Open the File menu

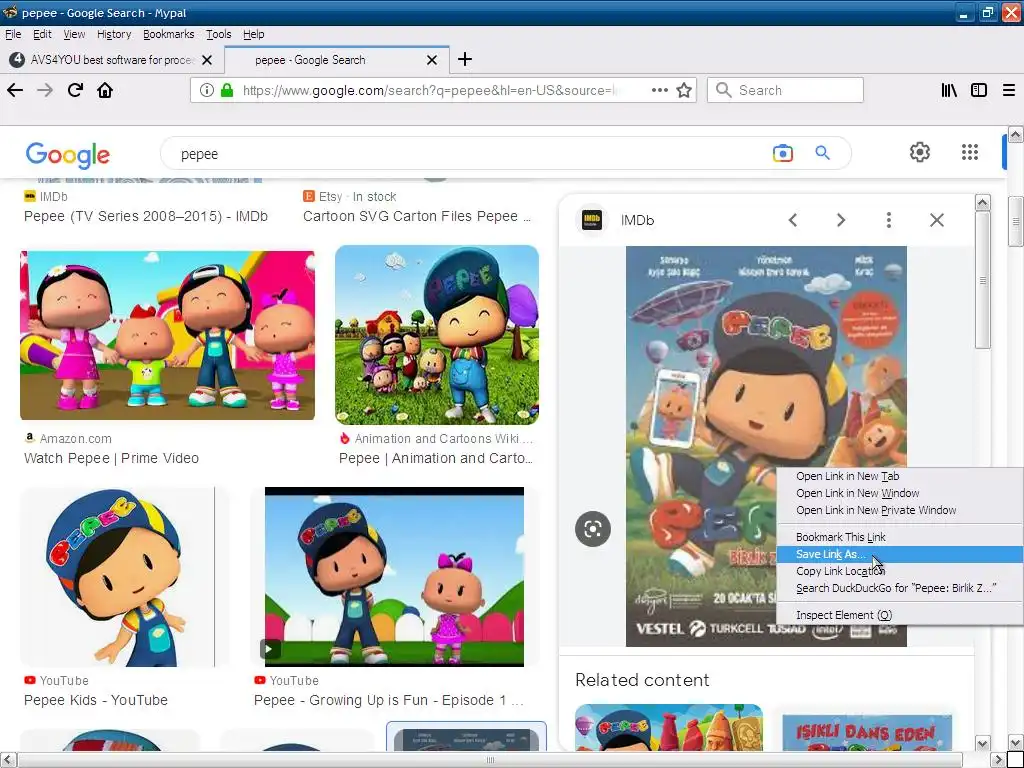[x=13, y=34]
